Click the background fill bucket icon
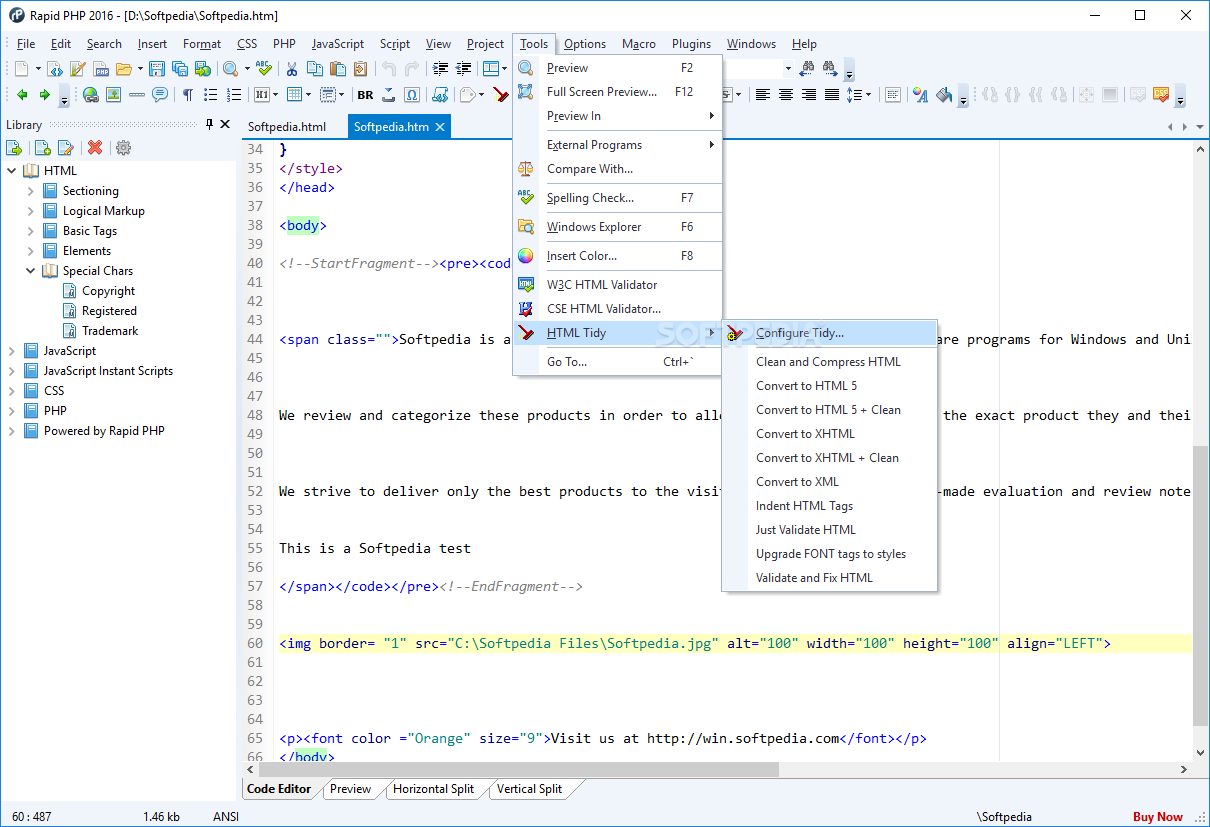Image resolution: width=1210 pixels, height=827 pixels. tap(943, 95)
